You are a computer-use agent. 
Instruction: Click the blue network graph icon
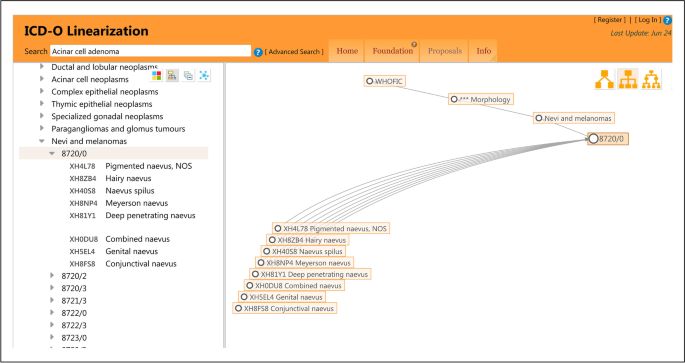pyautogui.click(x=204, y=76)
